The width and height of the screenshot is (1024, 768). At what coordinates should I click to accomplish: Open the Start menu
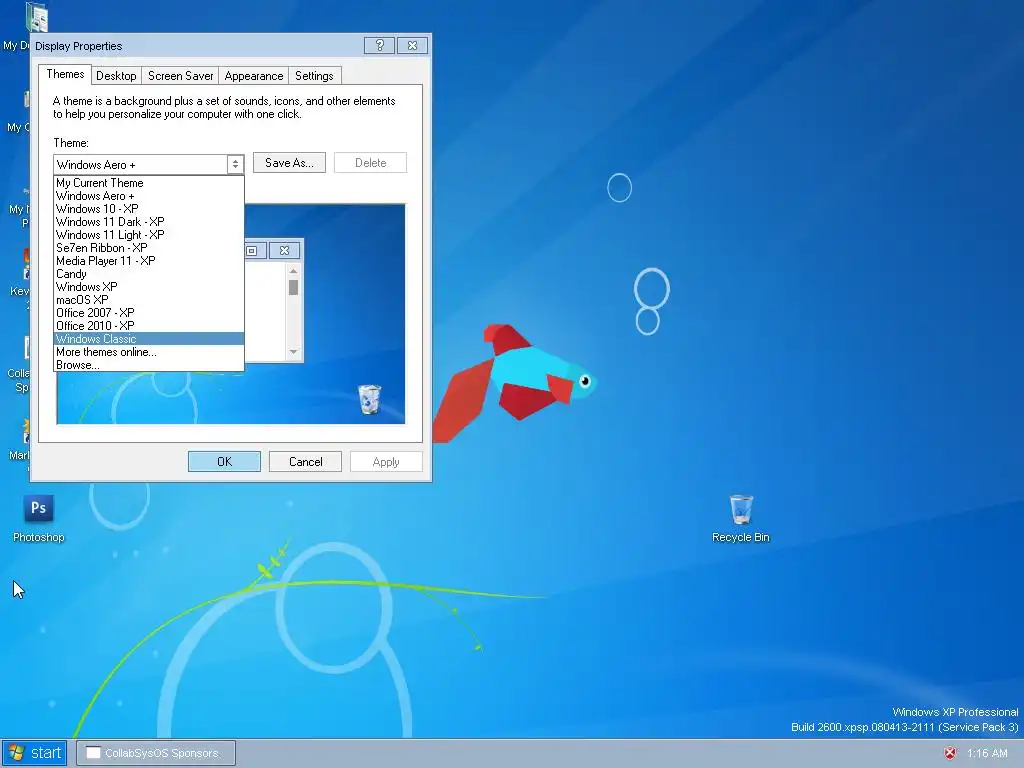[x=37, y=753]
